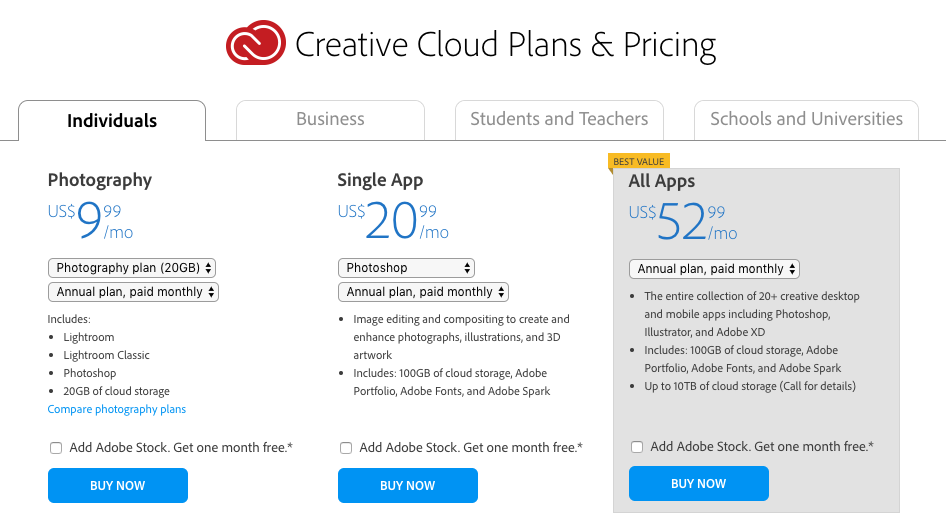Select the Students and Teachers tab
This screenshot has width=946, height=531.
[559, 119]
